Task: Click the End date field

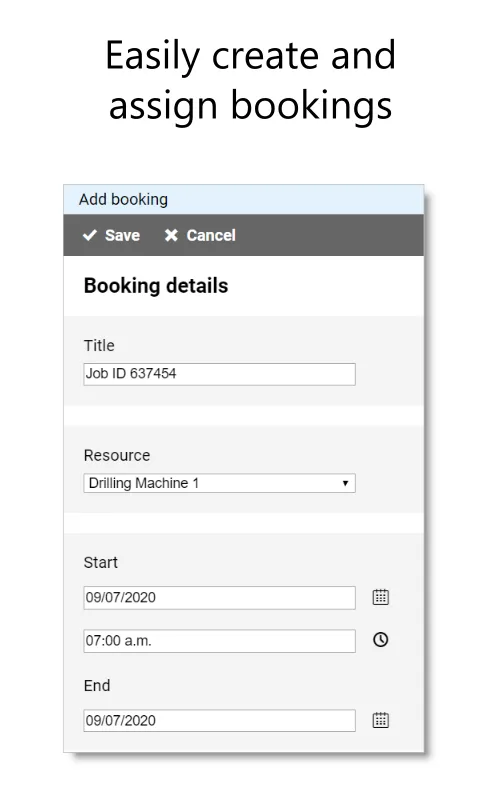Action: pos(219,720)
